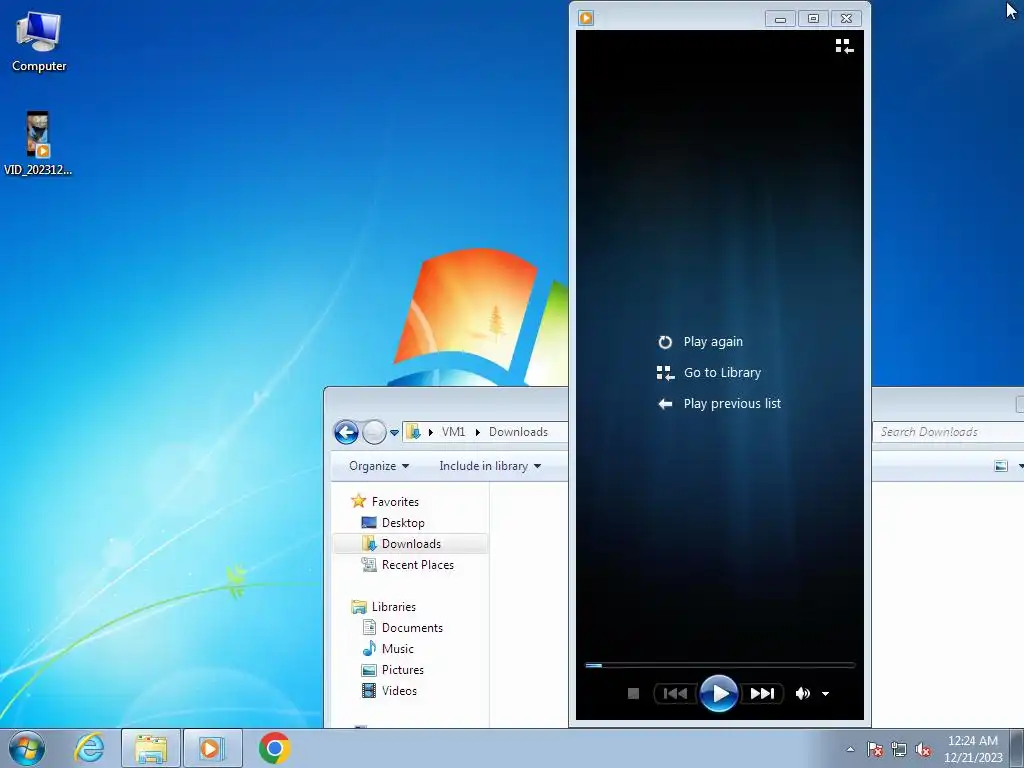Mute the Media Player volume
This screenshot has width=1024, height=768.
click(x=803, y=694)
